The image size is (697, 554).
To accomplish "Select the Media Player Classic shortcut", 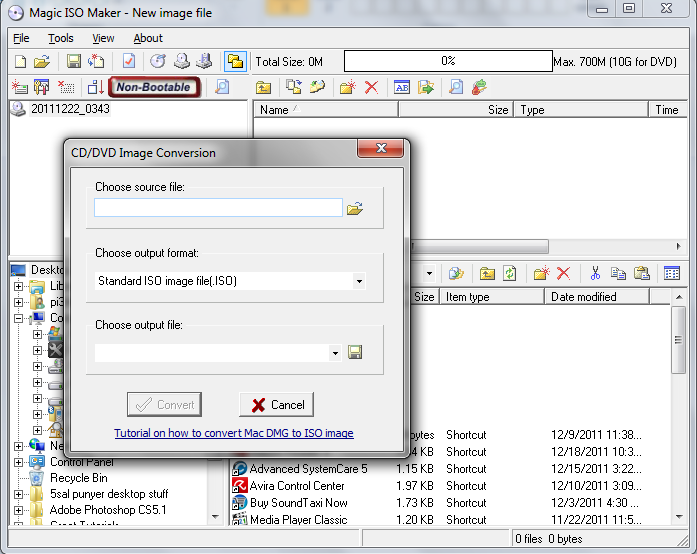I will [x=298, y=519].
